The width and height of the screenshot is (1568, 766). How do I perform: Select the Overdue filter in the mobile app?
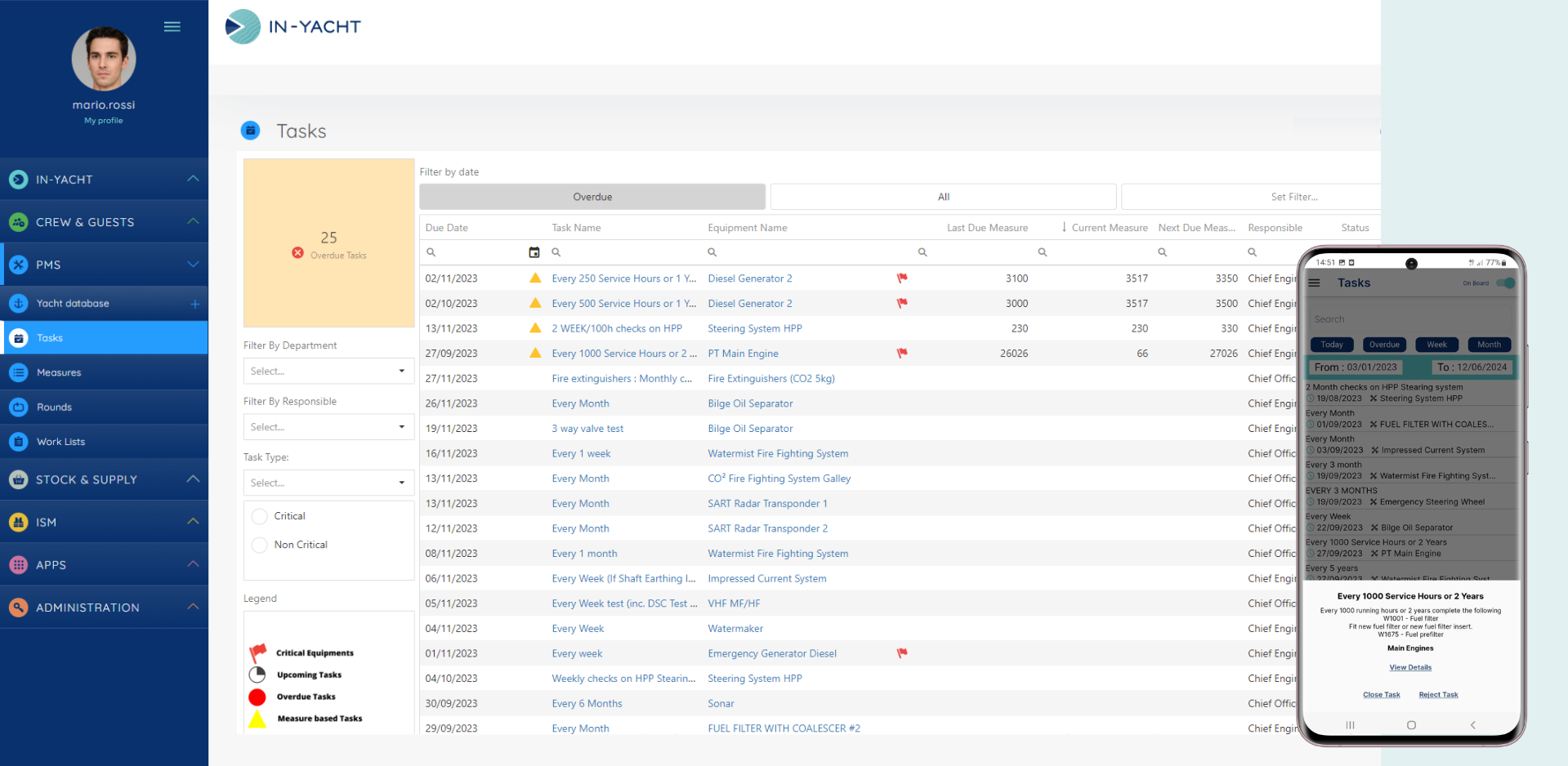pos(1384,345)
